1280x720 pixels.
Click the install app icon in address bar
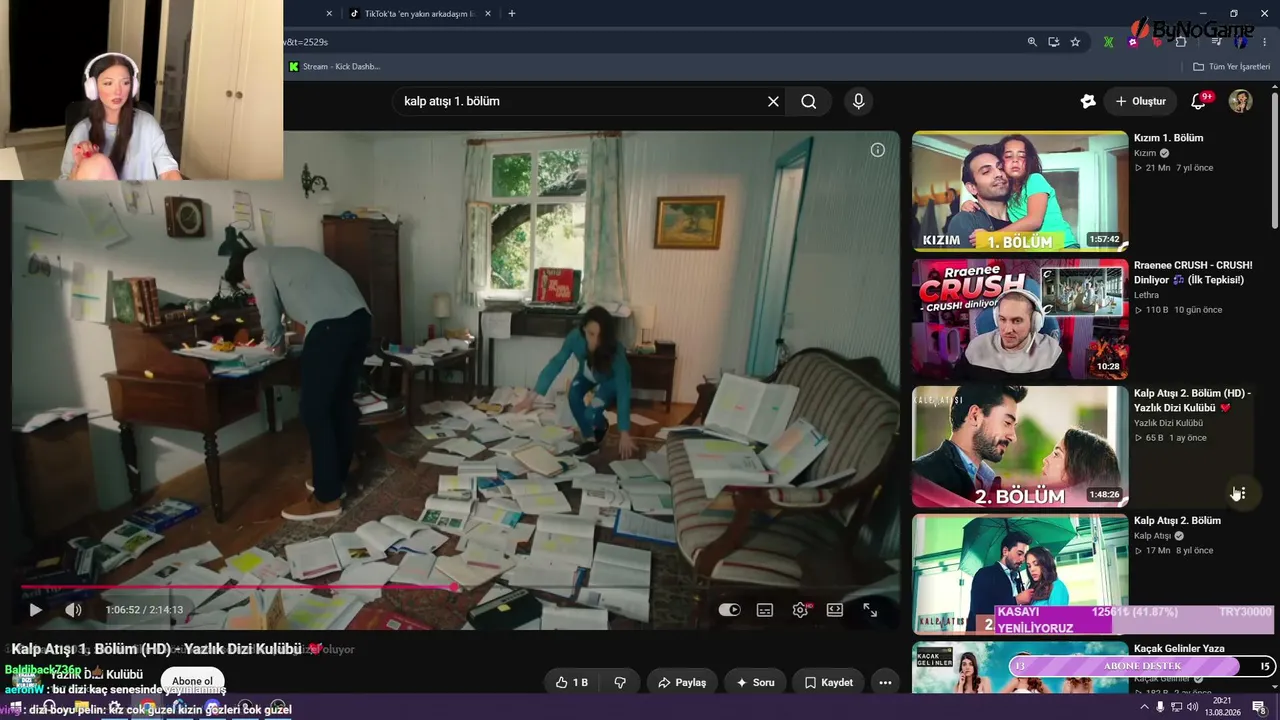1054,42
